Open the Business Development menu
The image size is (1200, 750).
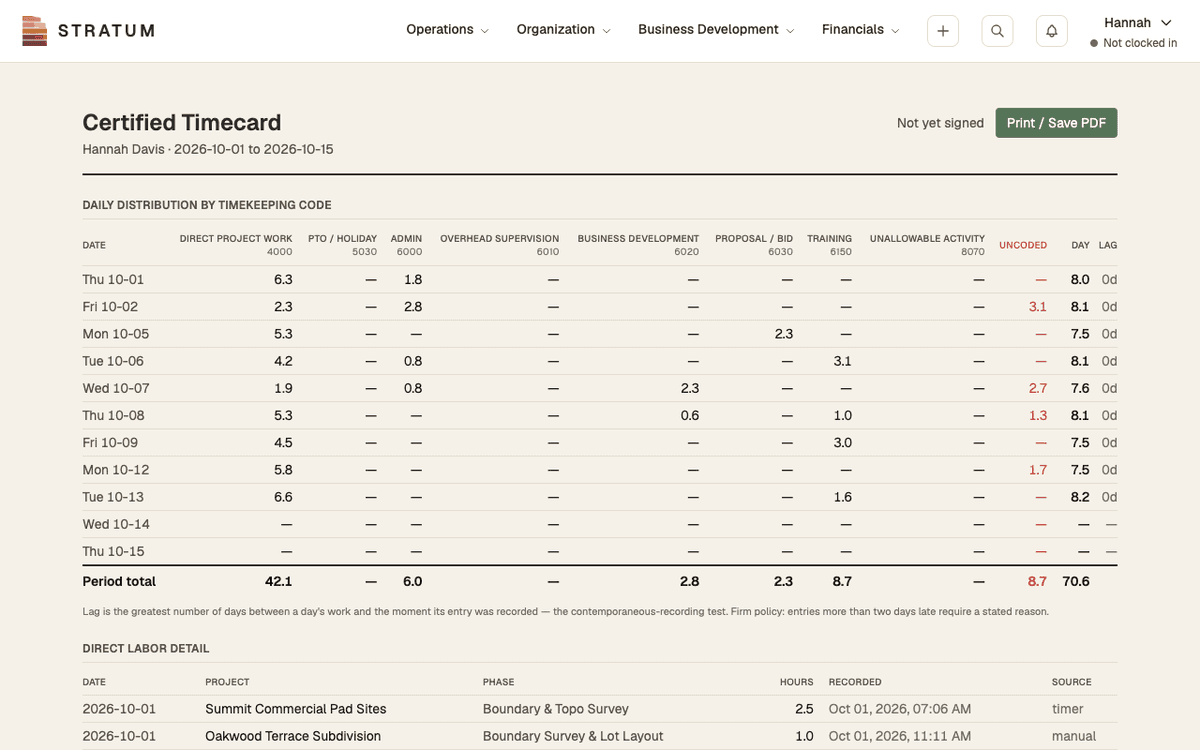pos(717,30)
